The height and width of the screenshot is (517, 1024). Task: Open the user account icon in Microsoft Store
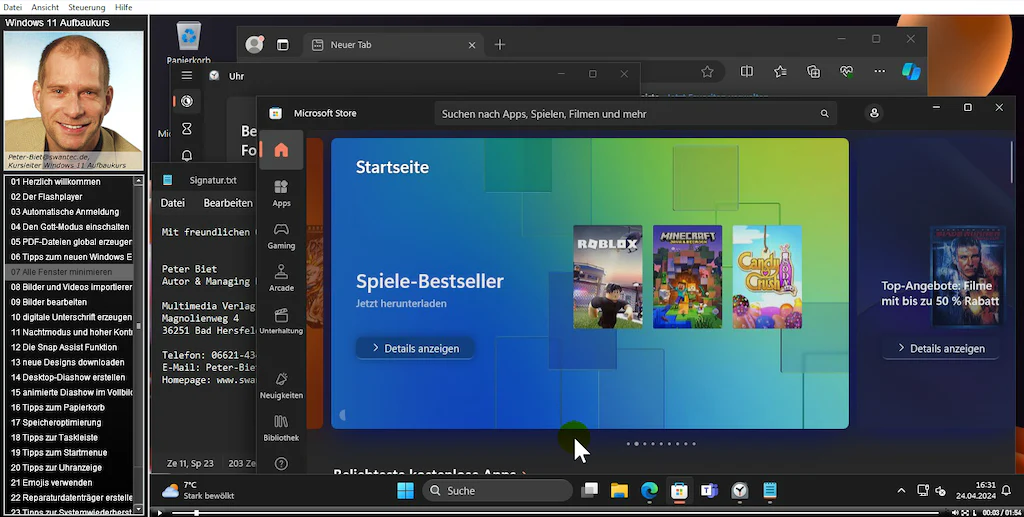point(874,113)
